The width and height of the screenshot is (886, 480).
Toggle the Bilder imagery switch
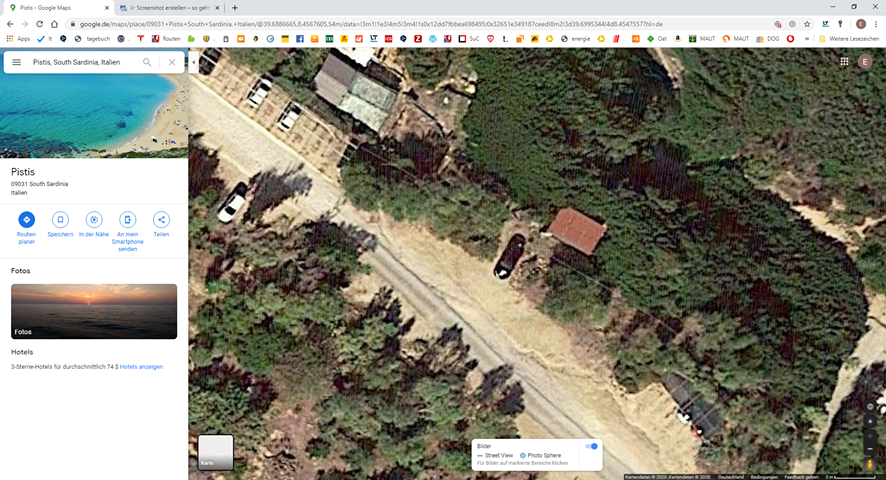591,446
